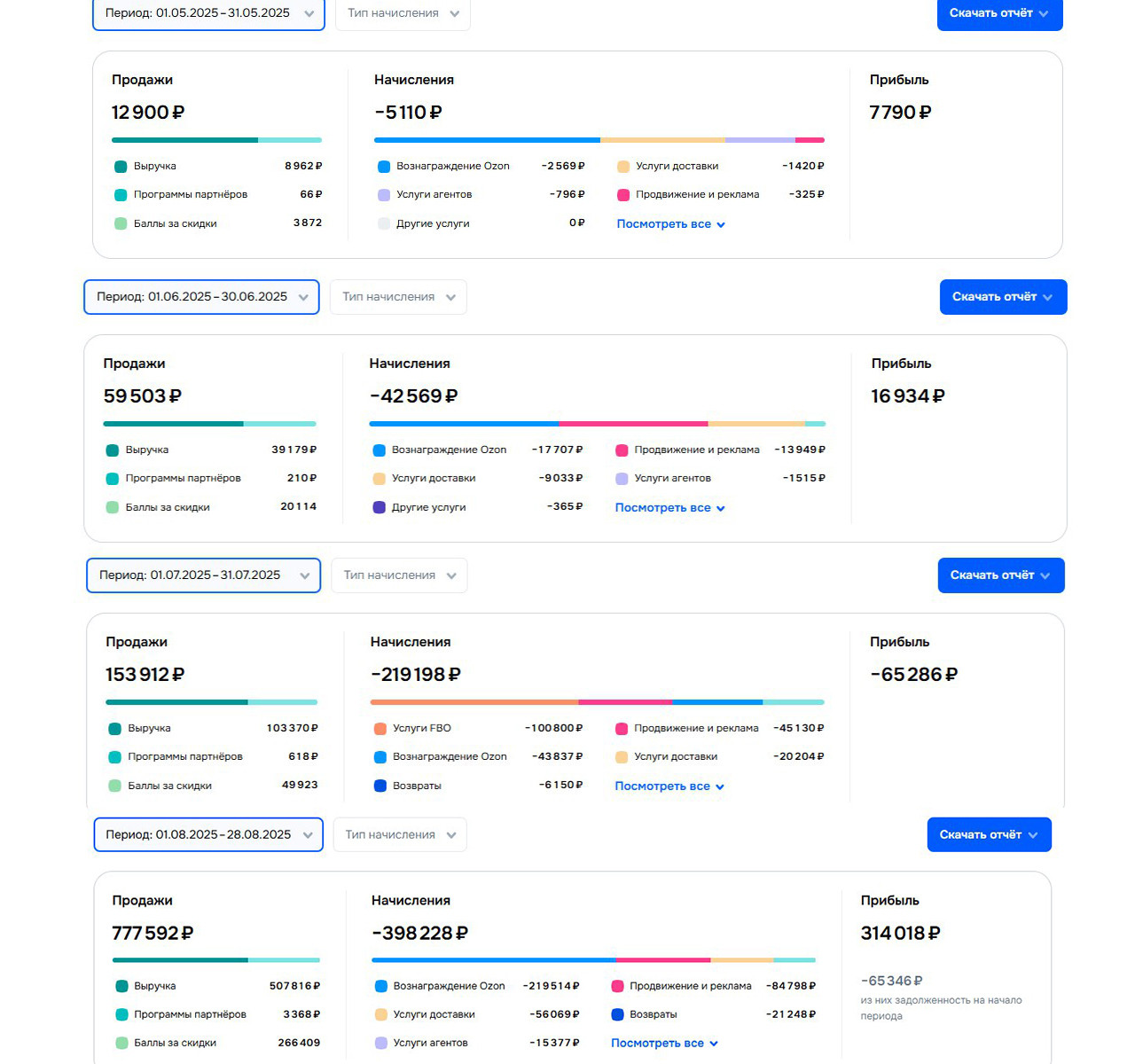This screenshot has width=1135, height=1064.
Task: Open the August 2025 period dropdown
Action: [208, 834]
